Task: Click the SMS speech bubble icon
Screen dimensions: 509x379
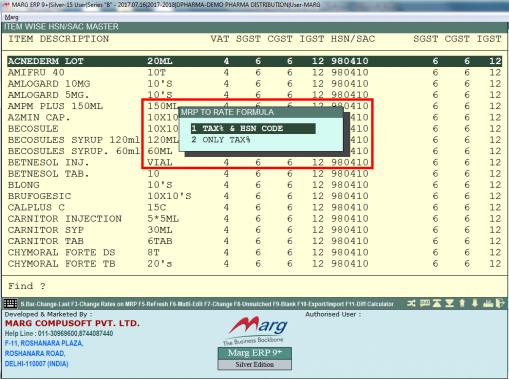Action: (x=425, y=303)
